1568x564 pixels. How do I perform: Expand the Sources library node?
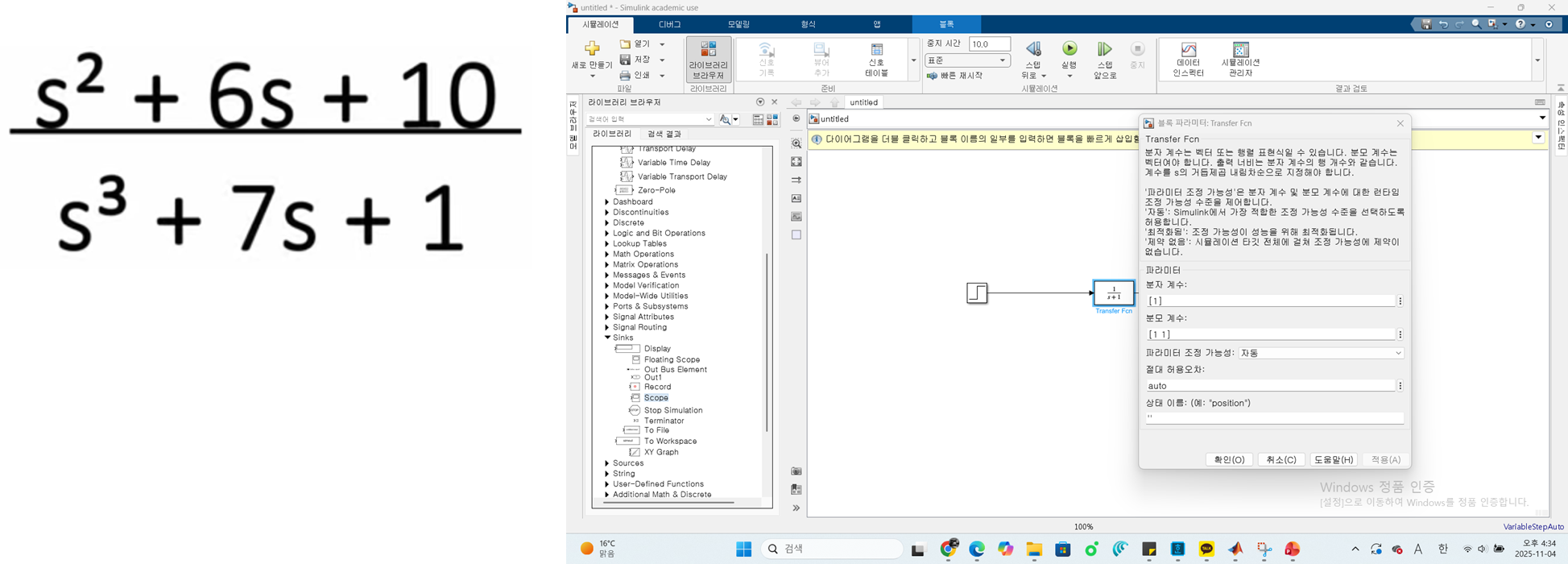(x=607, y=463)
